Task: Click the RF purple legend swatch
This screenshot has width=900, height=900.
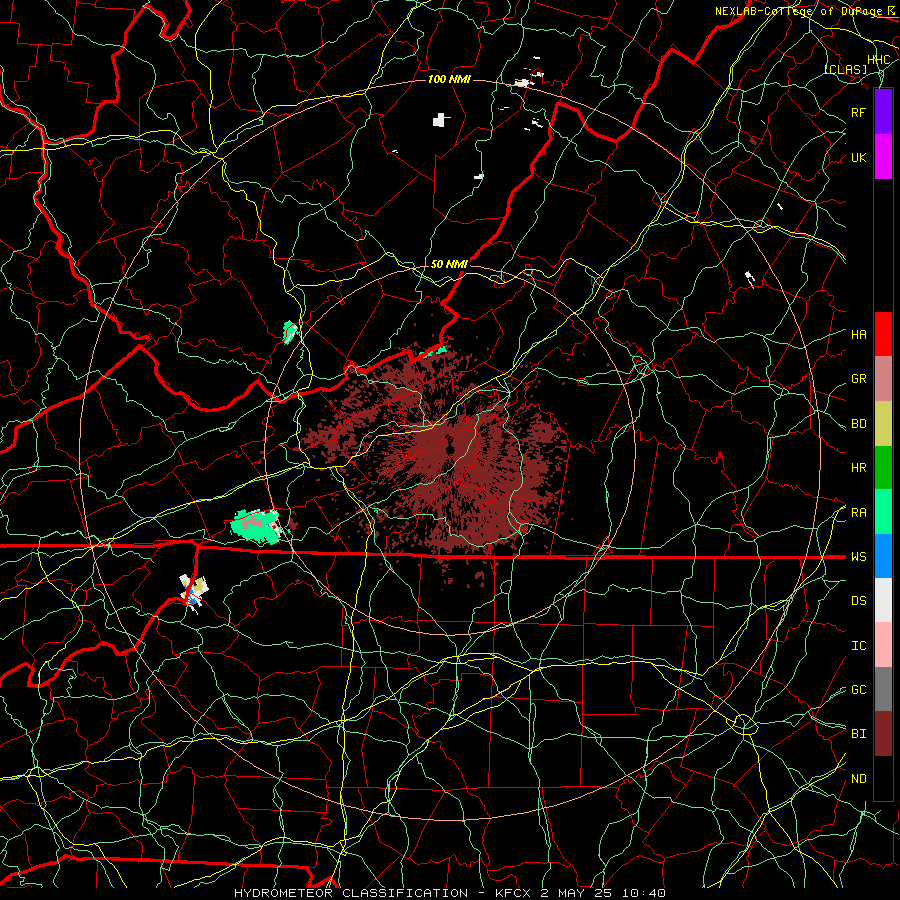Action: 883,112
